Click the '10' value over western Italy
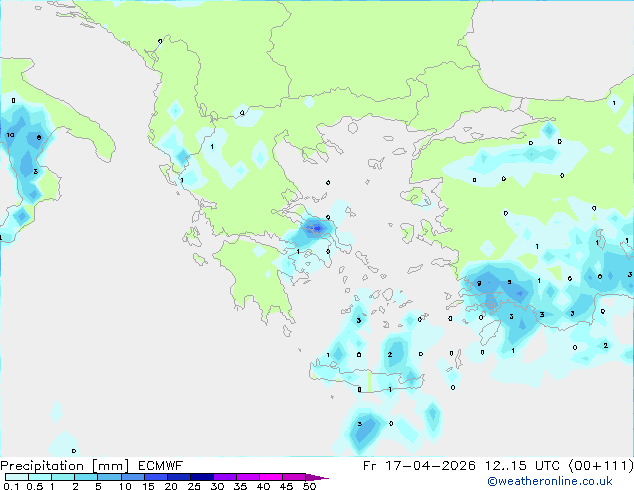Screen dimensions: 634x490 [11, 135]
